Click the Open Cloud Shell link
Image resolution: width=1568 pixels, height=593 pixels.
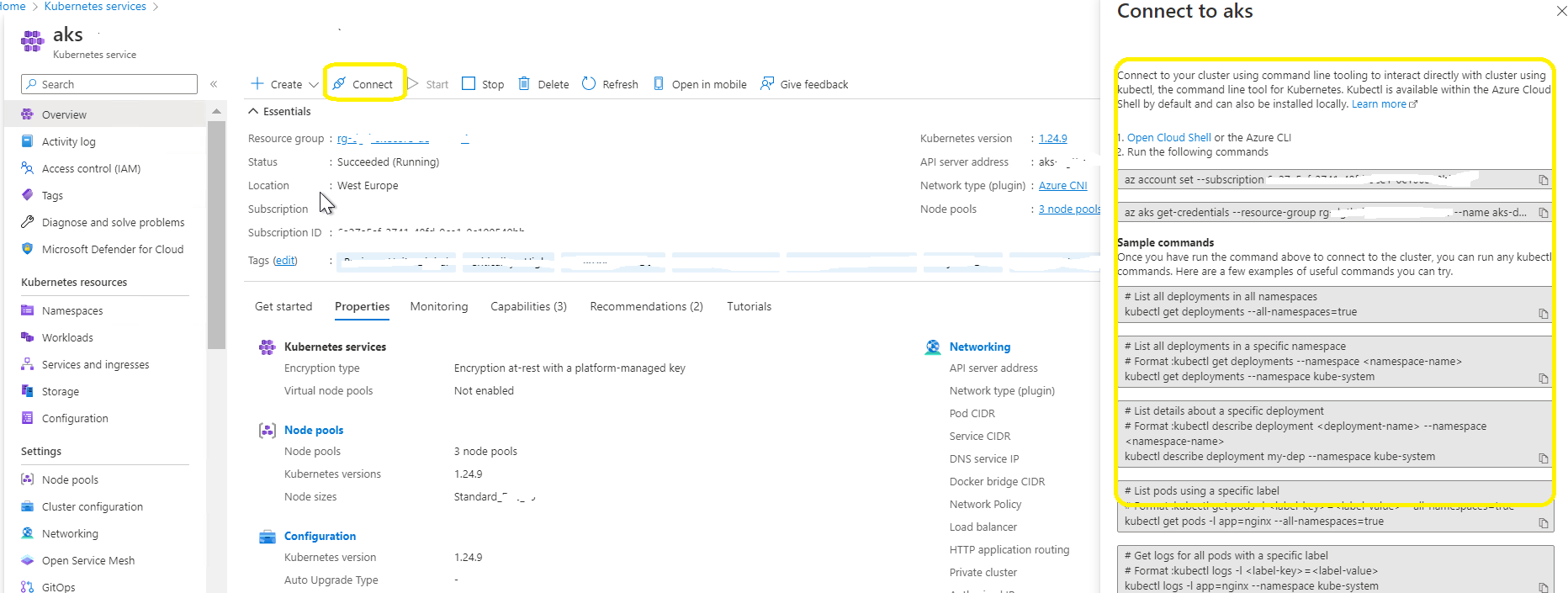coord(1168,137)
